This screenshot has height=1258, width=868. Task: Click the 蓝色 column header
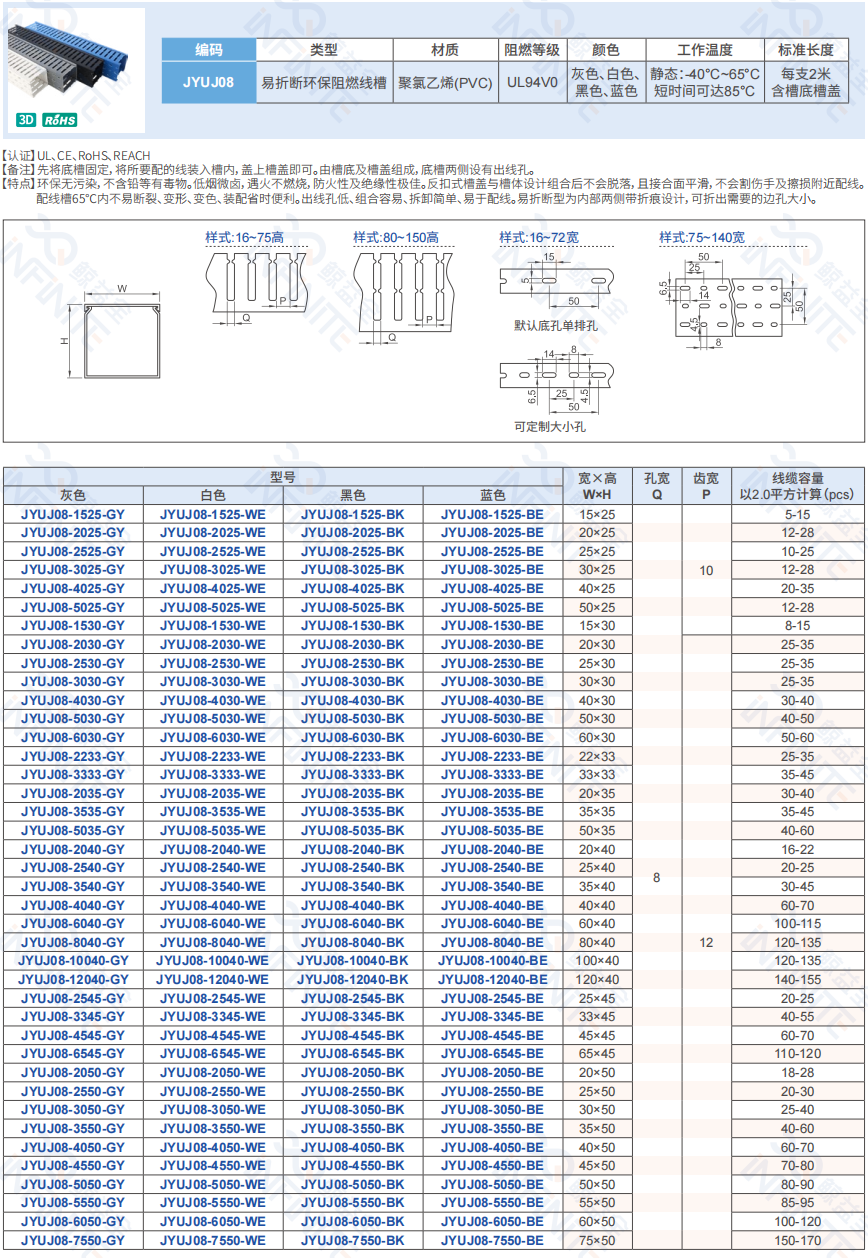[x=492, y=495]
